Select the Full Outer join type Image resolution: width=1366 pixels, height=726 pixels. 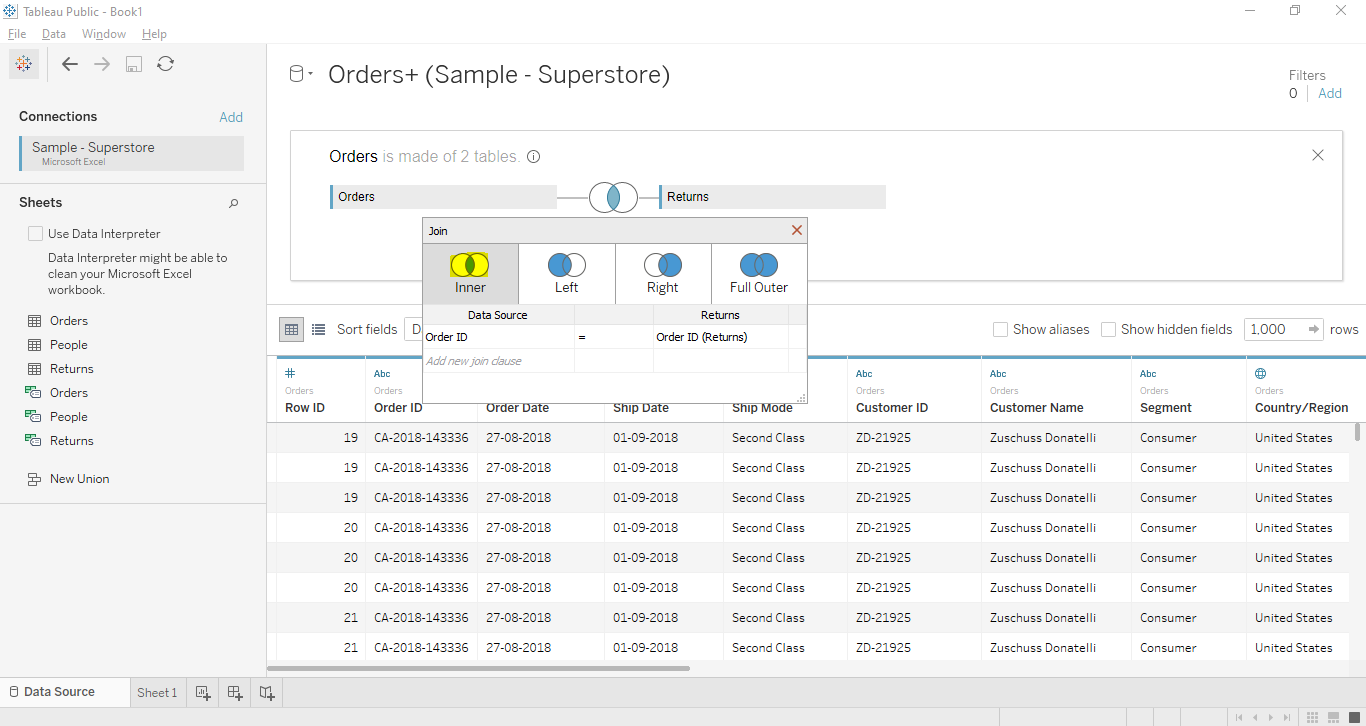(759, 273)
